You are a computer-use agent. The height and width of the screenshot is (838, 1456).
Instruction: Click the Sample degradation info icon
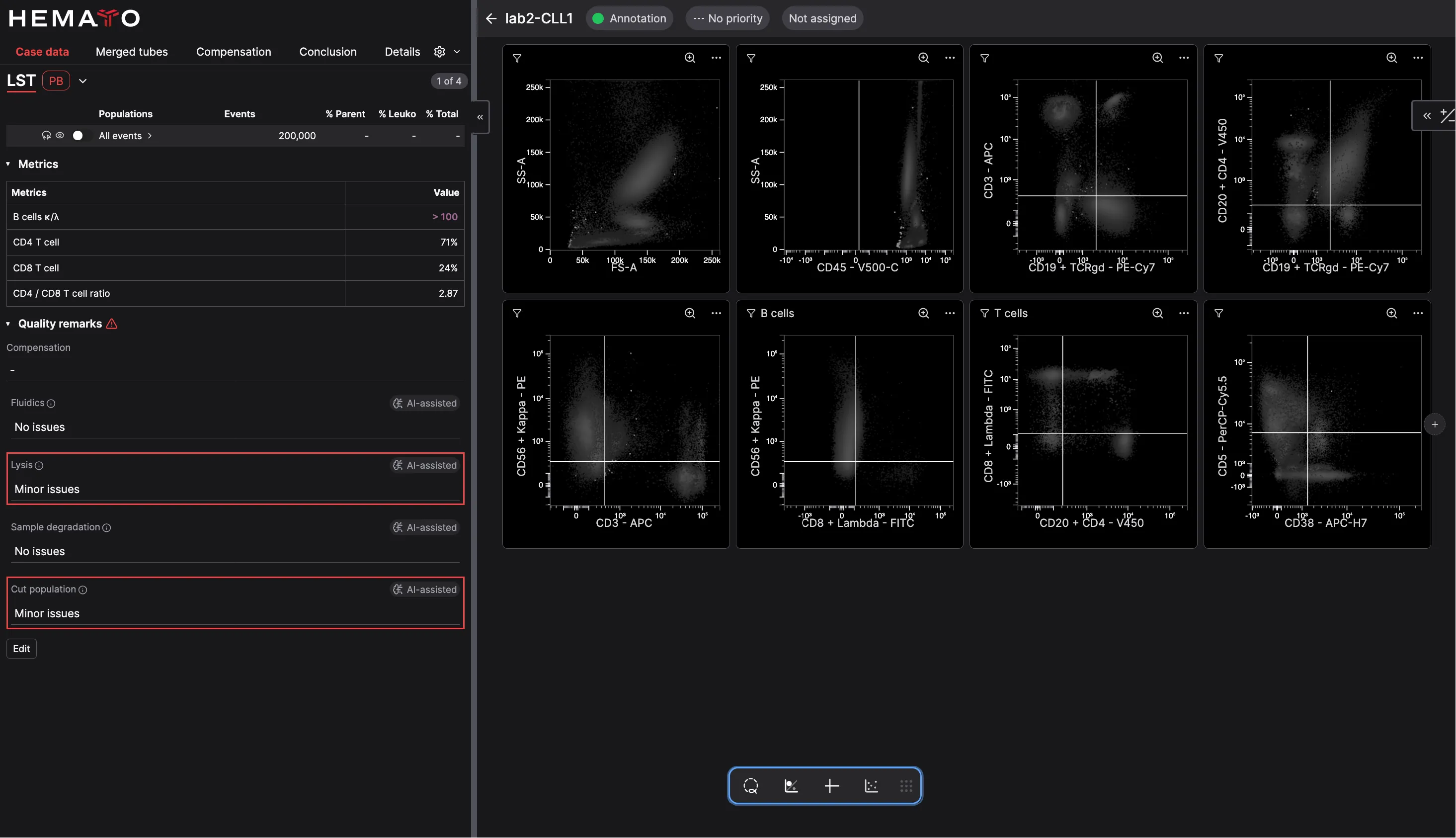point(106,528)
